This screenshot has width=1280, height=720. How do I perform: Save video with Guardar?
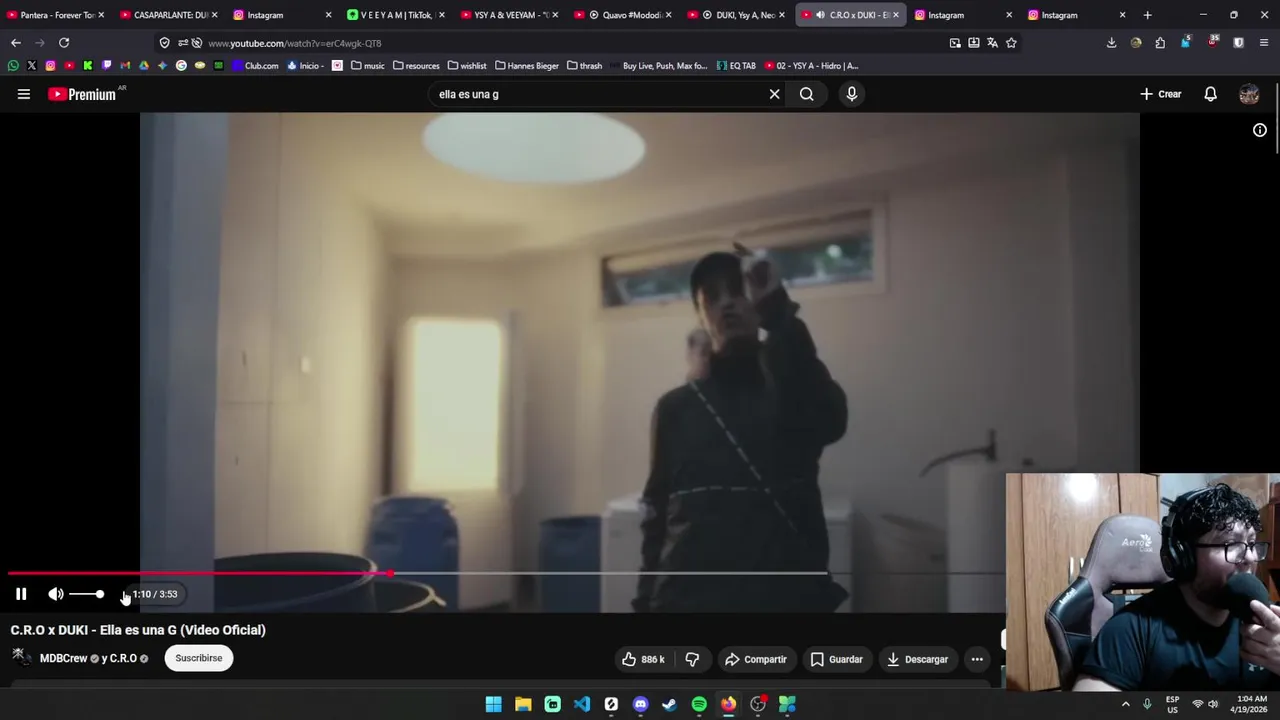point(836,659)
